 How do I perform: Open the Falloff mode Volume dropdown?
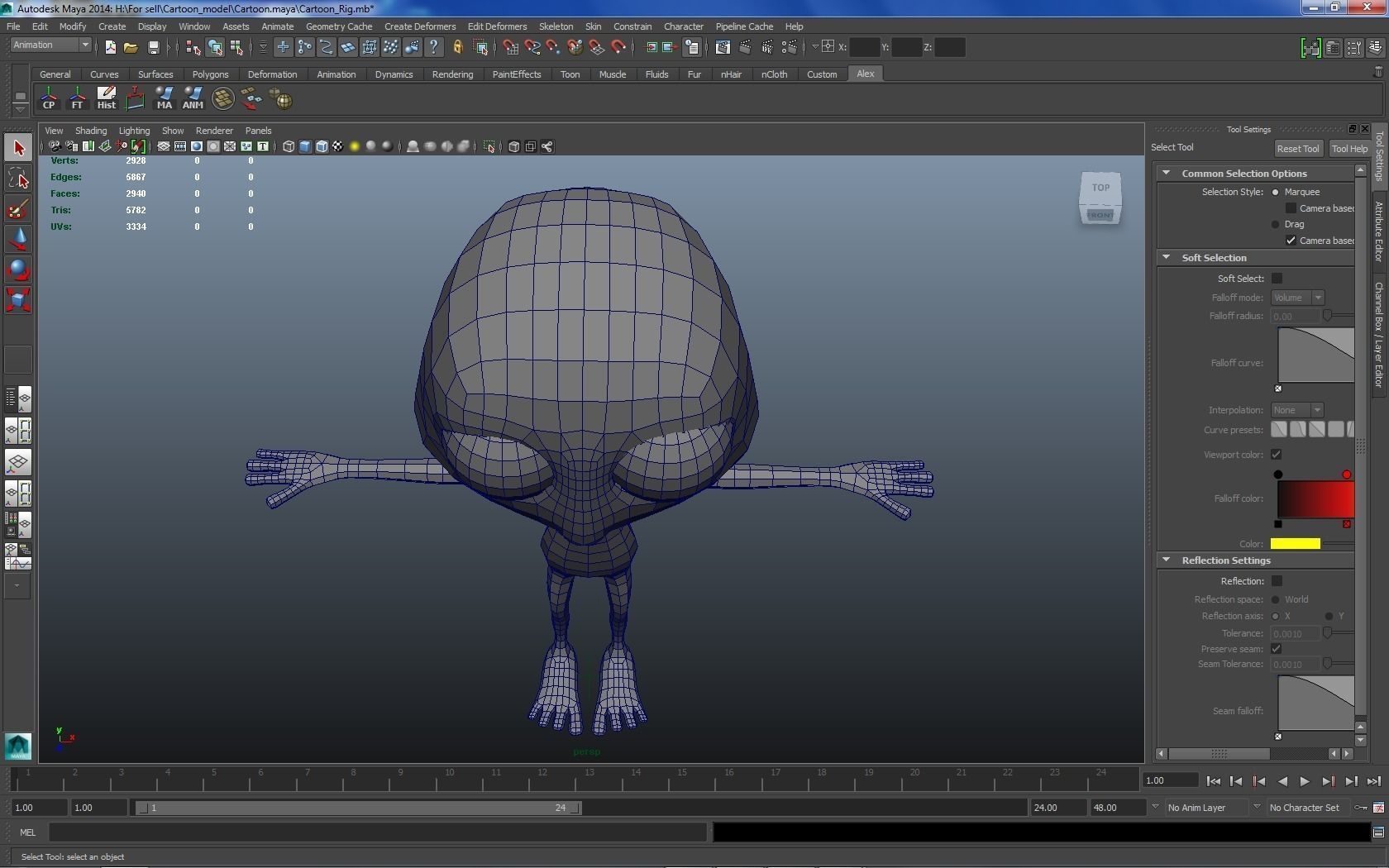pyautogui.click(x=1297, y=298)
